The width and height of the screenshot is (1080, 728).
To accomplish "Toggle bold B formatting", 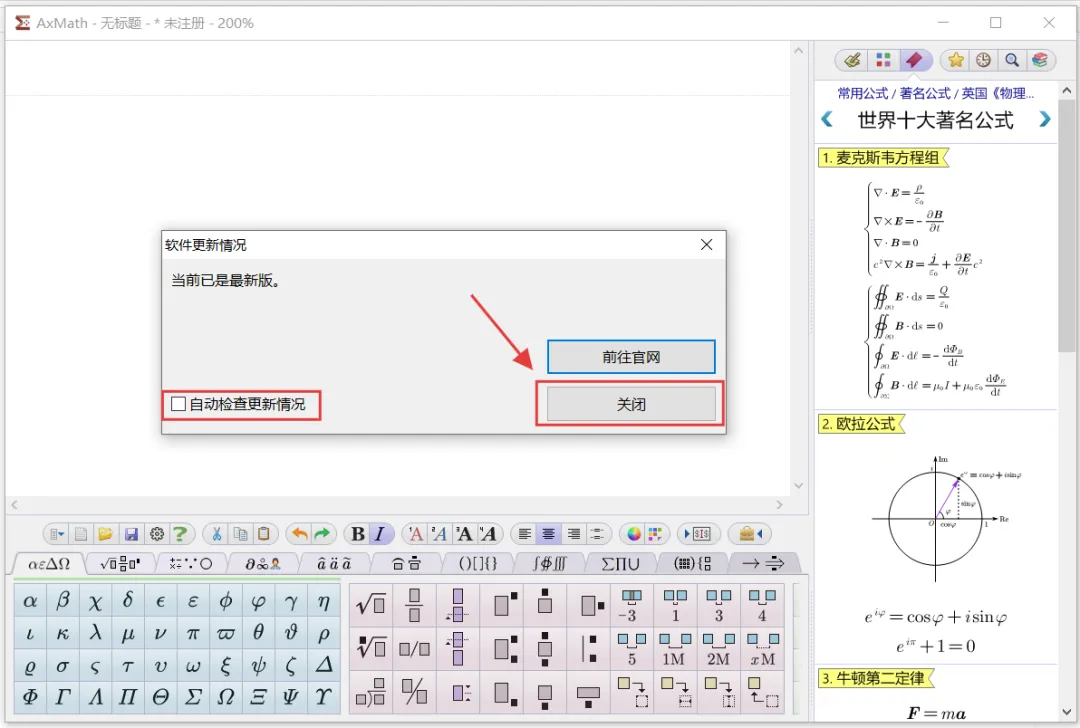I will pos(357,534).
